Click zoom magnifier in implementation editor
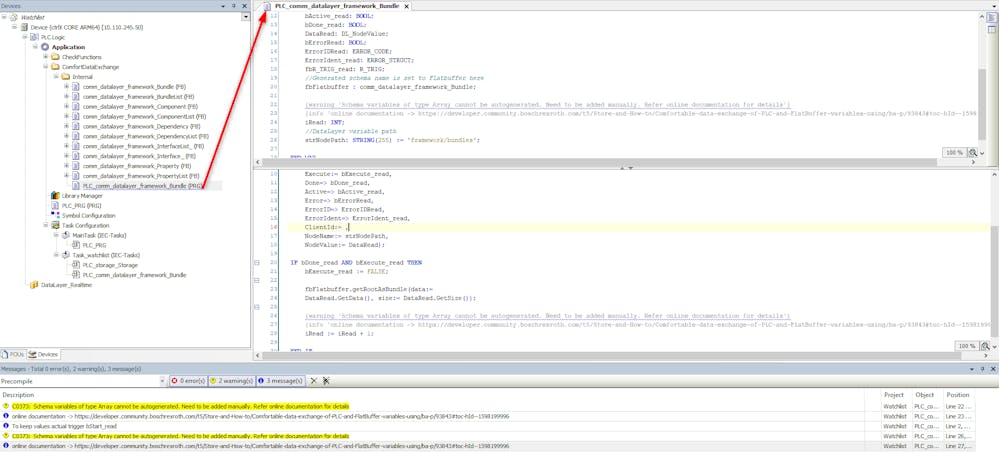Image resolution: width=999 pixels, height=469 pixels. [x=985, y=346]
